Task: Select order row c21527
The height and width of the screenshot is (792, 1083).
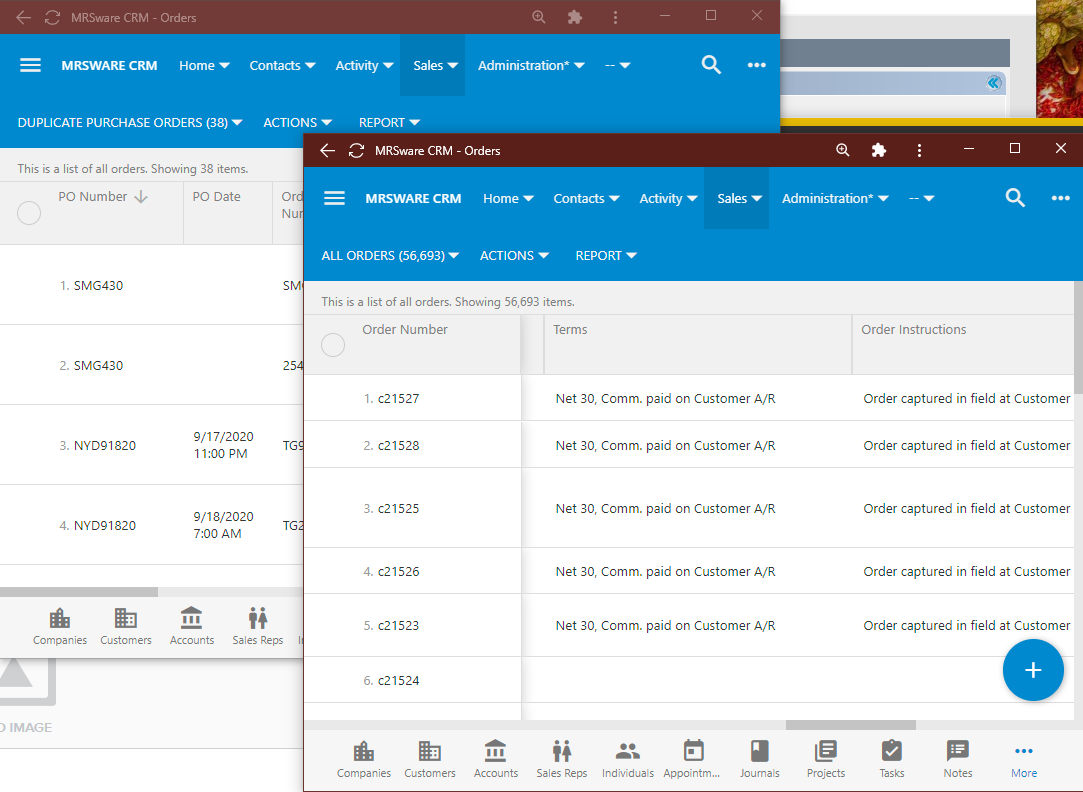Action: (689, 398)
